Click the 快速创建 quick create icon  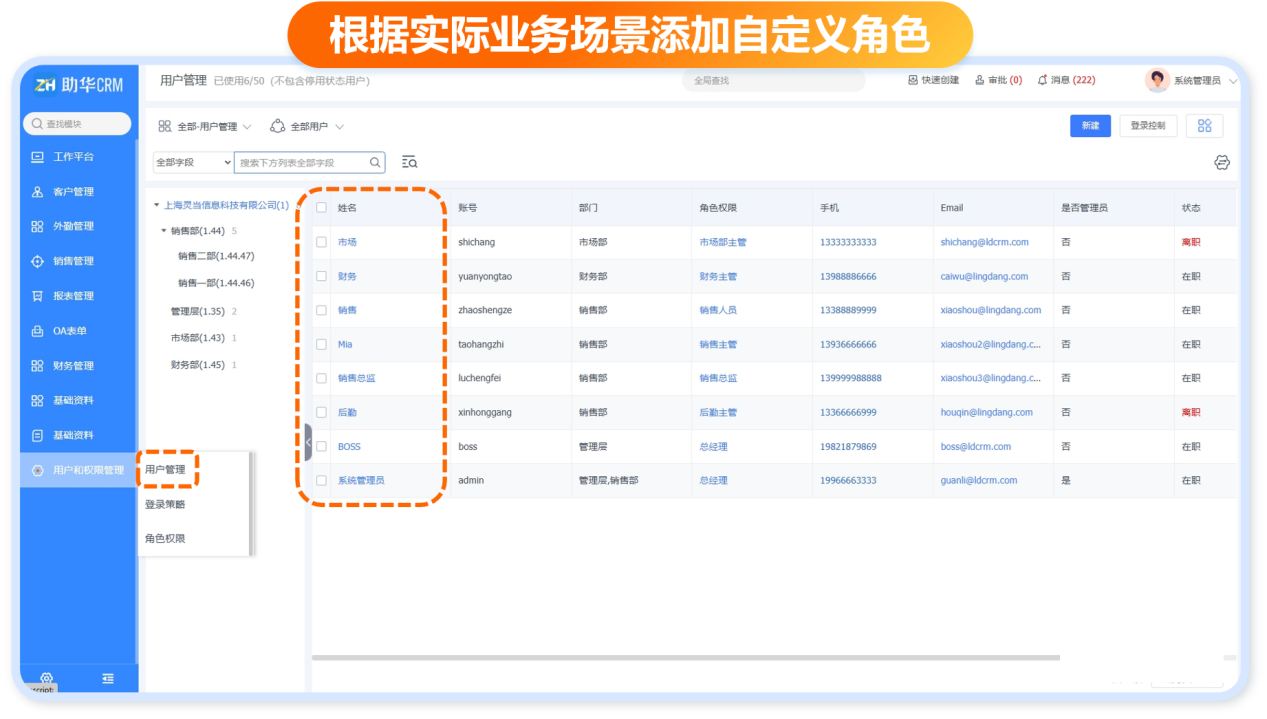(x=912, y=80)
